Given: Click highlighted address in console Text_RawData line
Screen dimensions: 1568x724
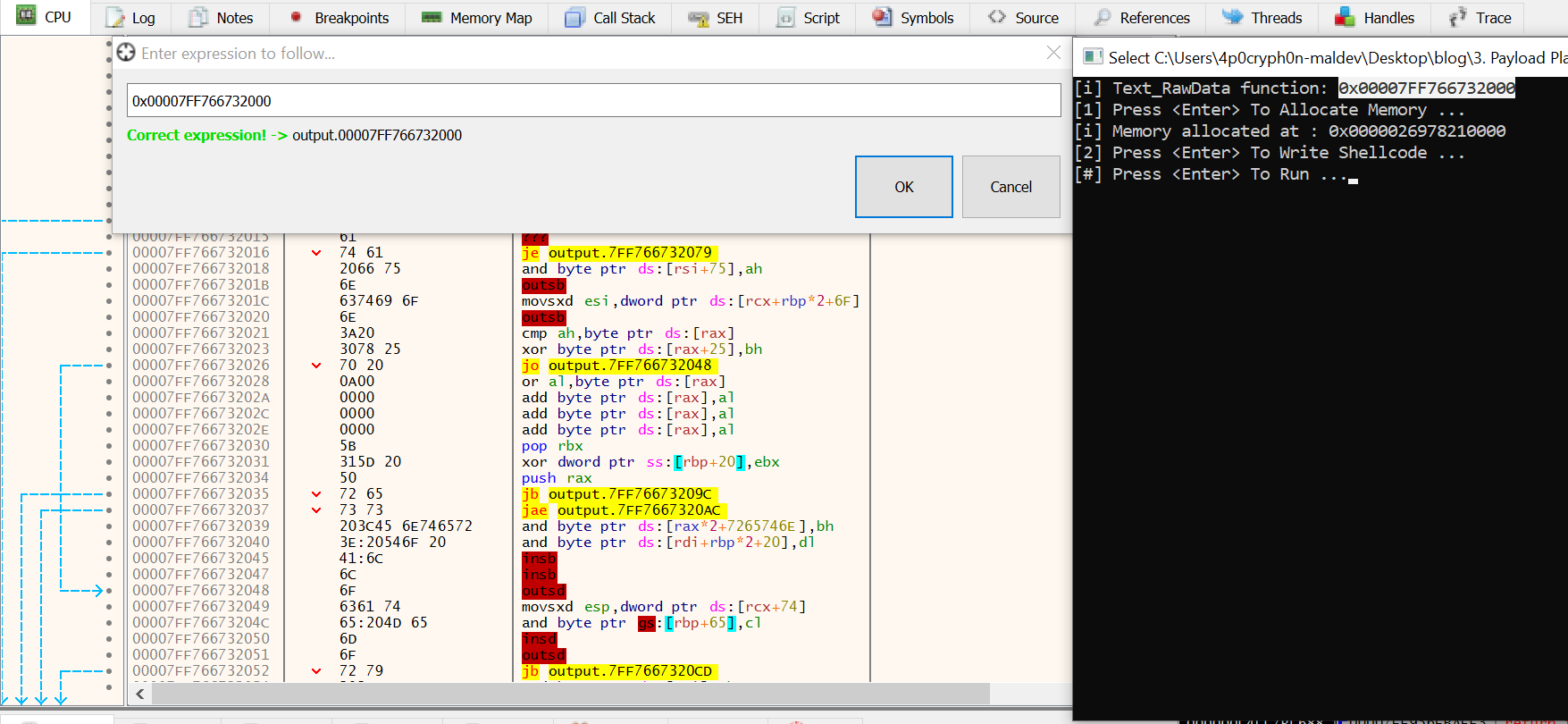Looking at the screenshot, I should pos(1427,88).
